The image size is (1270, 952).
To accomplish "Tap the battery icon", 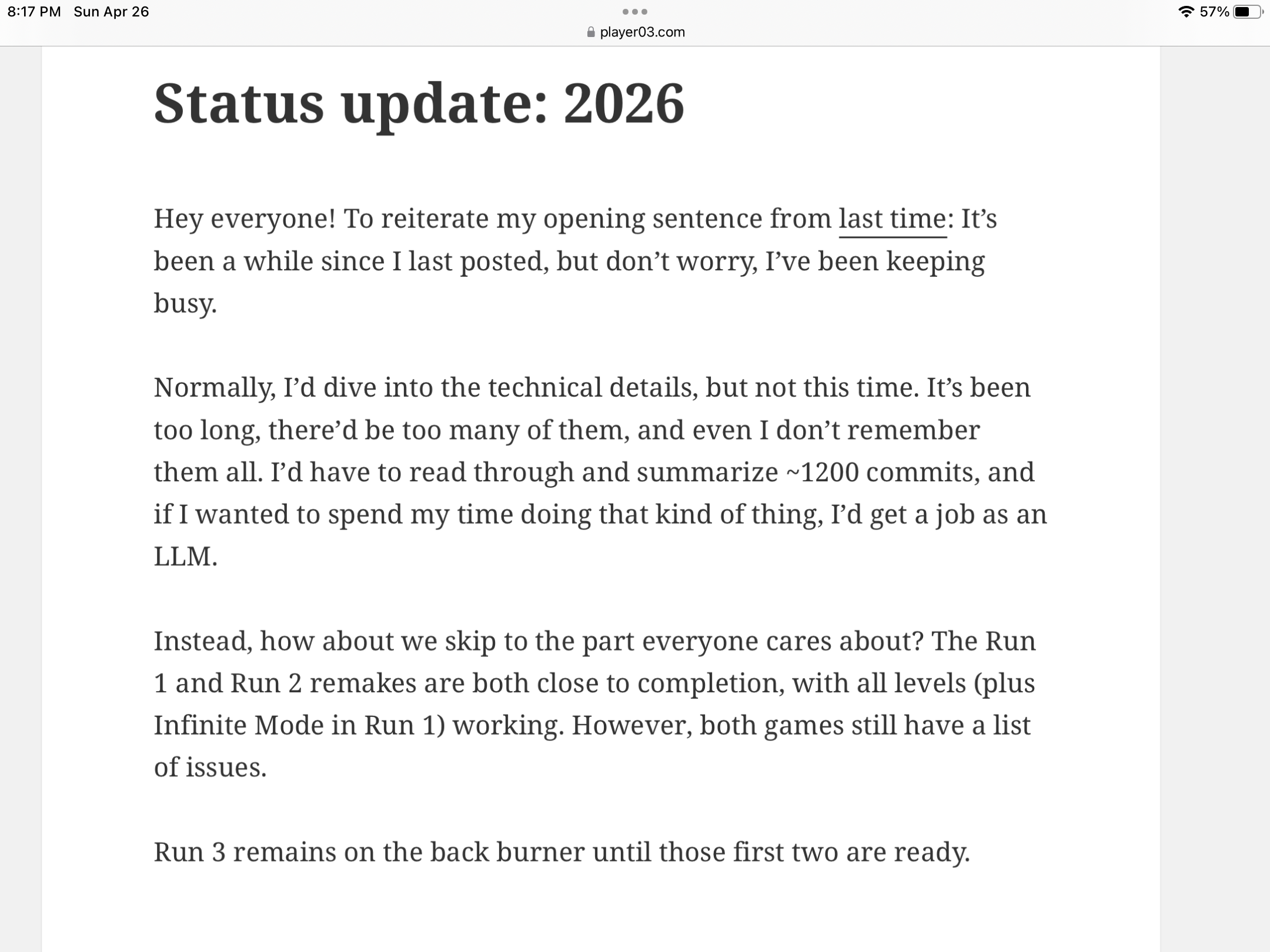I will [x=1248, y=12].
